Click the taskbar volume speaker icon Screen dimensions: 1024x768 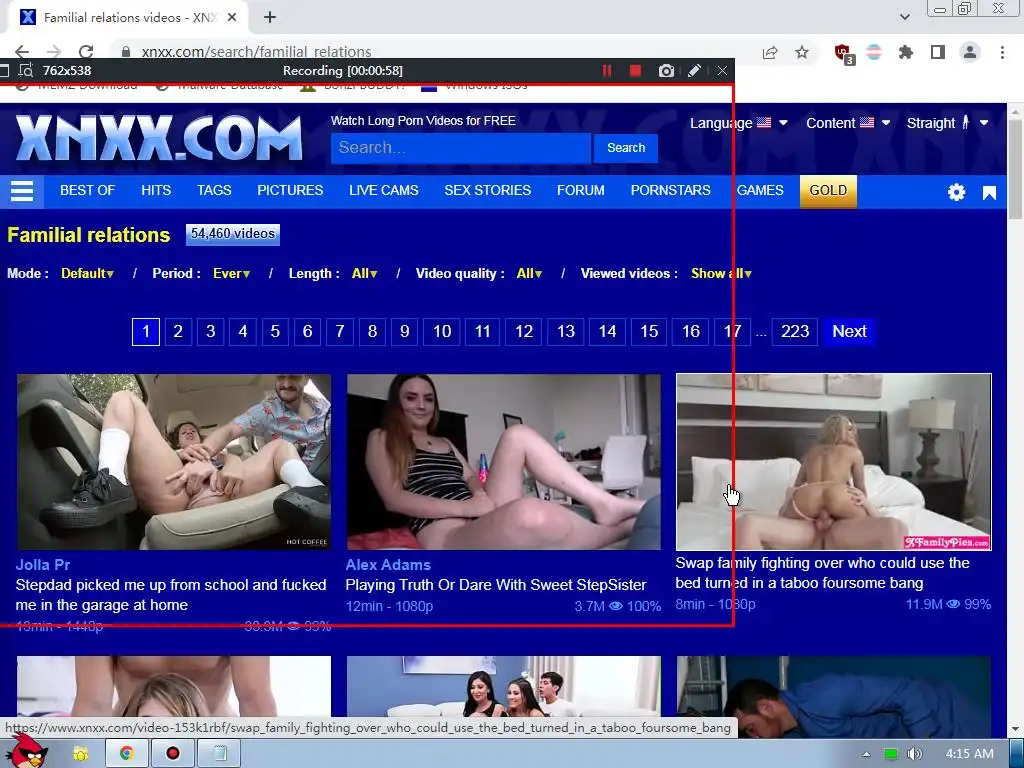[914, 754]
